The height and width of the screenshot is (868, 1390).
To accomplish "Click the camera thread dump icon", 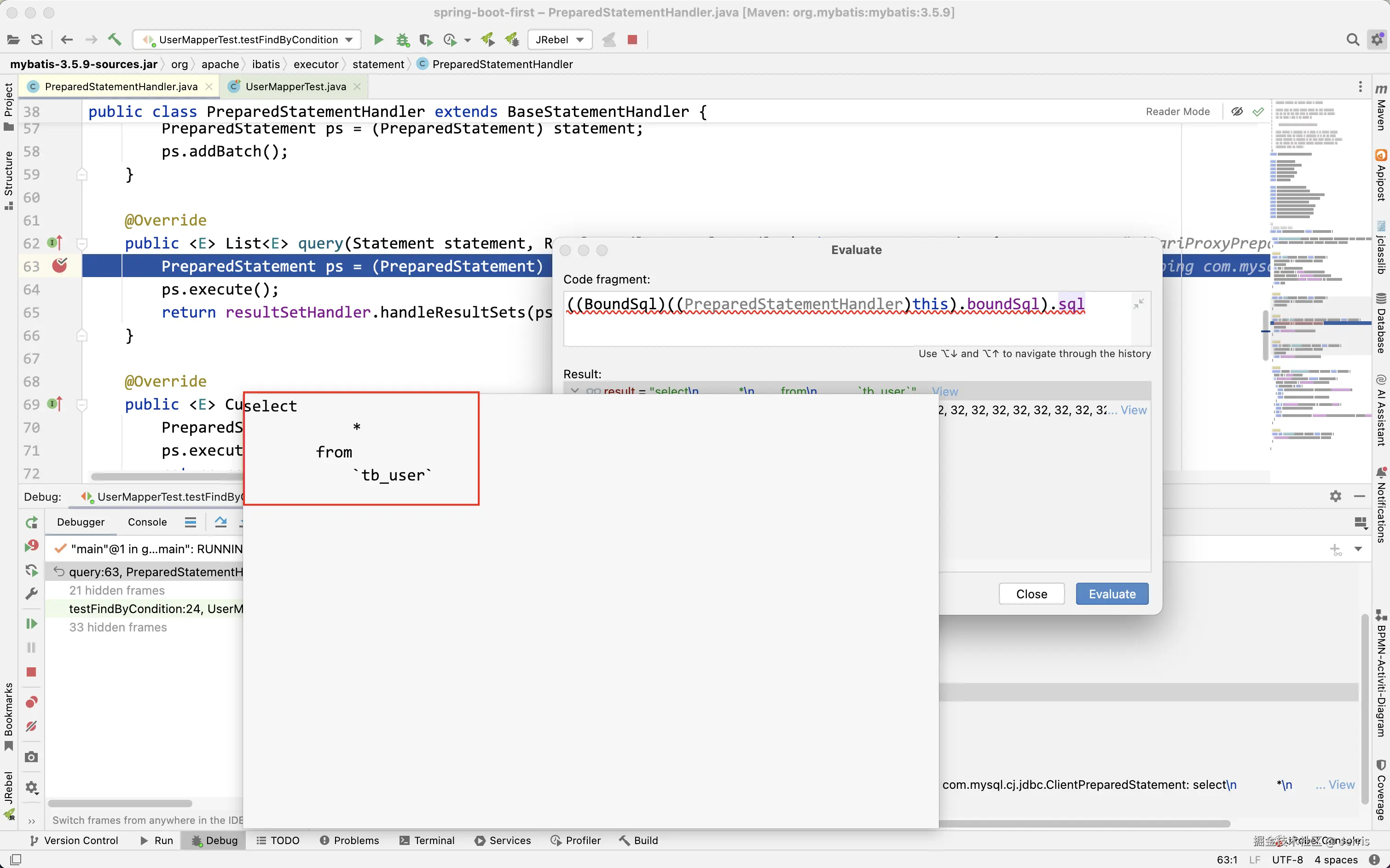I will pos(32,757).
